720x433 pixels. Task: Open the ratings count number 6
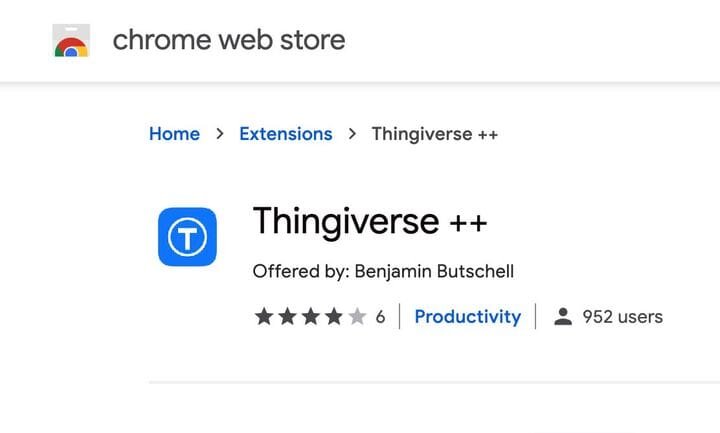[x=380, y=317]
